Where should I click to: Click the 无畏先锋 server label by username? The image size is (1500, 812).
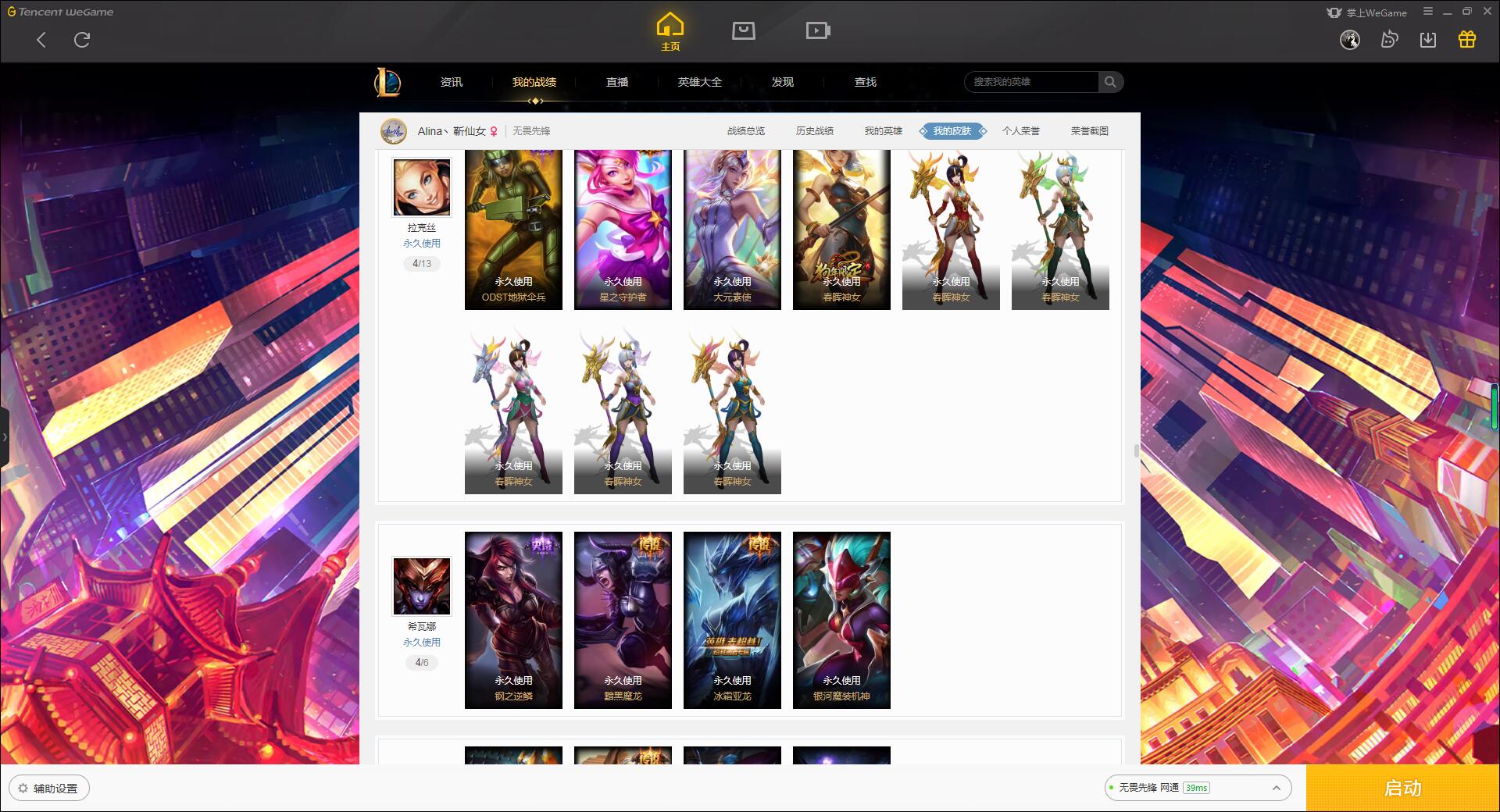531,131
